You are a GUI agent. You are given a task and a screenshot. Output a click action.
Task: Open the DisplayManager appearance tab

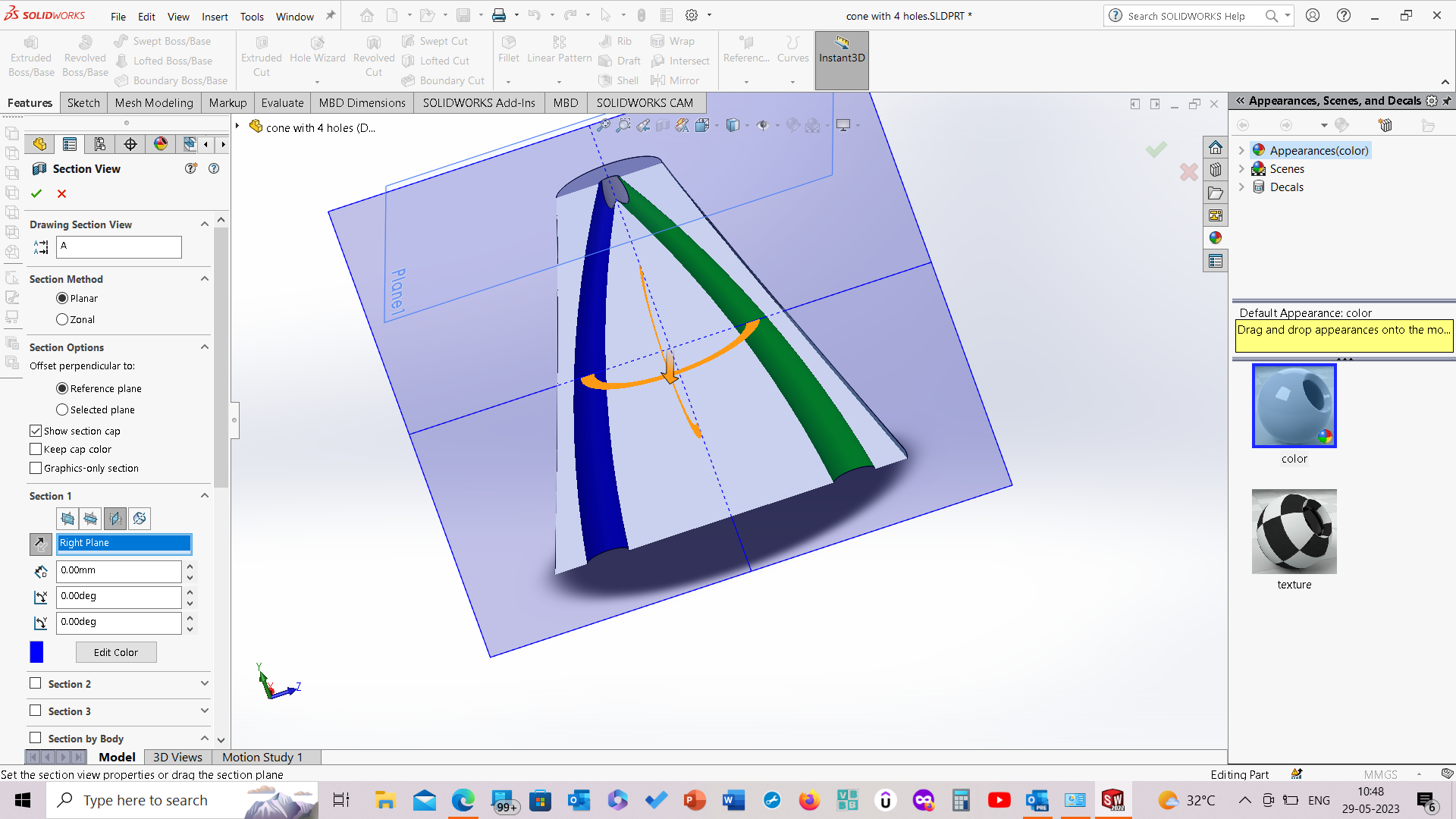[x=161, y=144]
